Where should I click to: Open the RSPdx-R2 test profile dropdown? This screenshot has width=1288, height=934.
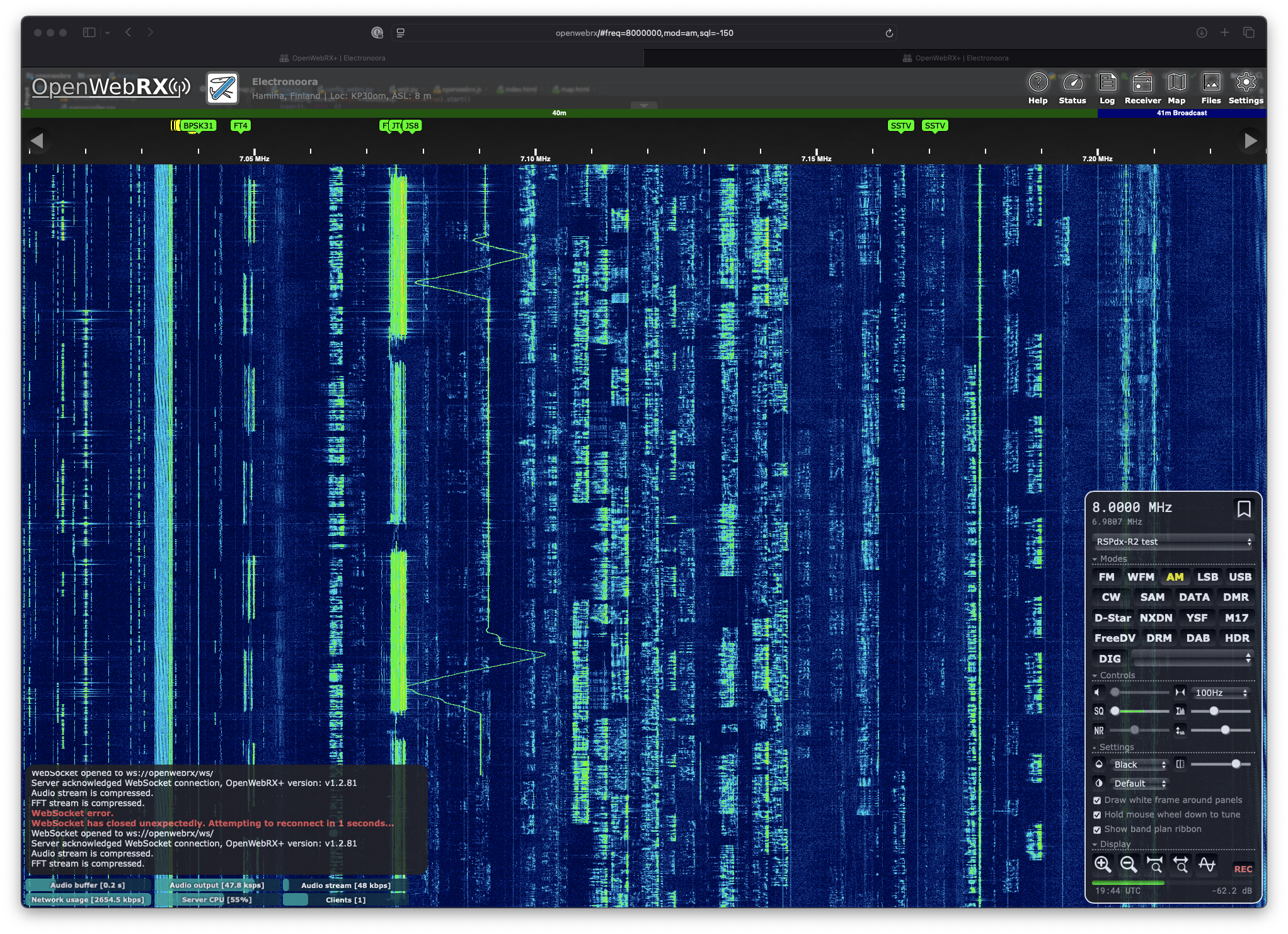click(x=1173, y=542)
